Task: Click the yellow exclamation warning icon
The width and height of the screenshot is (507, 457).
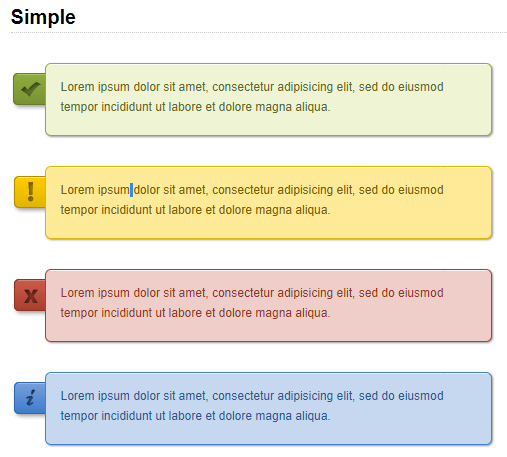Action: pyautogui.click(x=30, y=192)
